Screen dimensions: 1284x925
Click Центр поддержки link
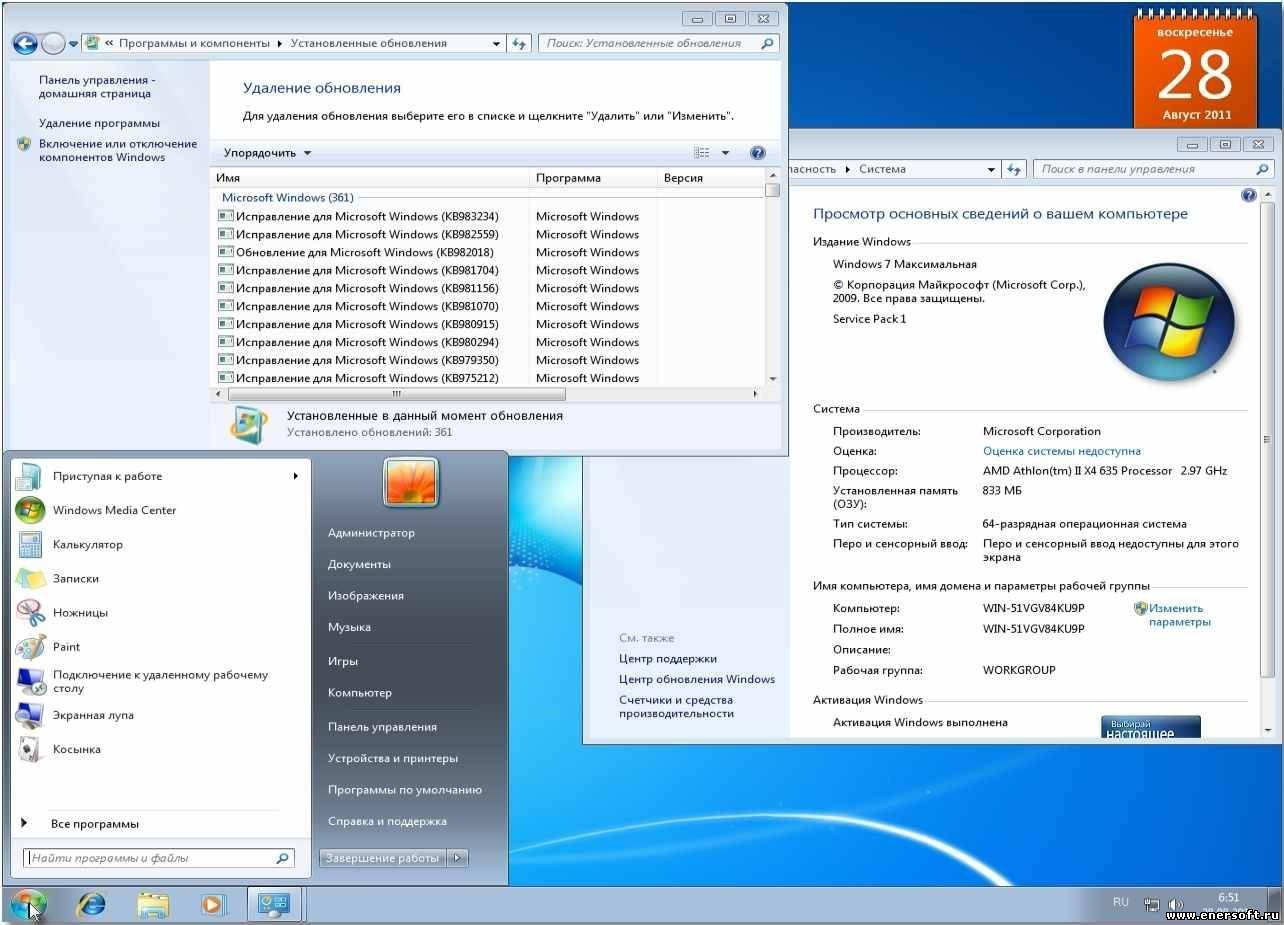pos(668,658)
